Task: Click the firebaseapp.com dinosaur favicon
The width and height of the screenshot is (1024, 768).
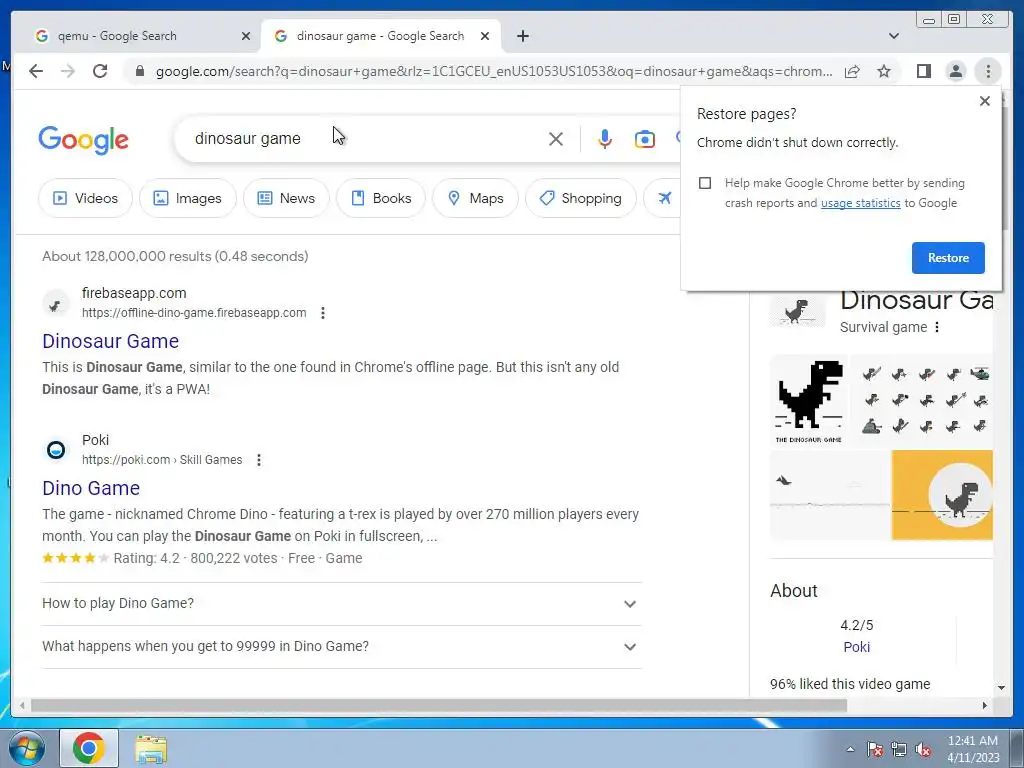Action: pyautogui.click(x=56, y=304)
